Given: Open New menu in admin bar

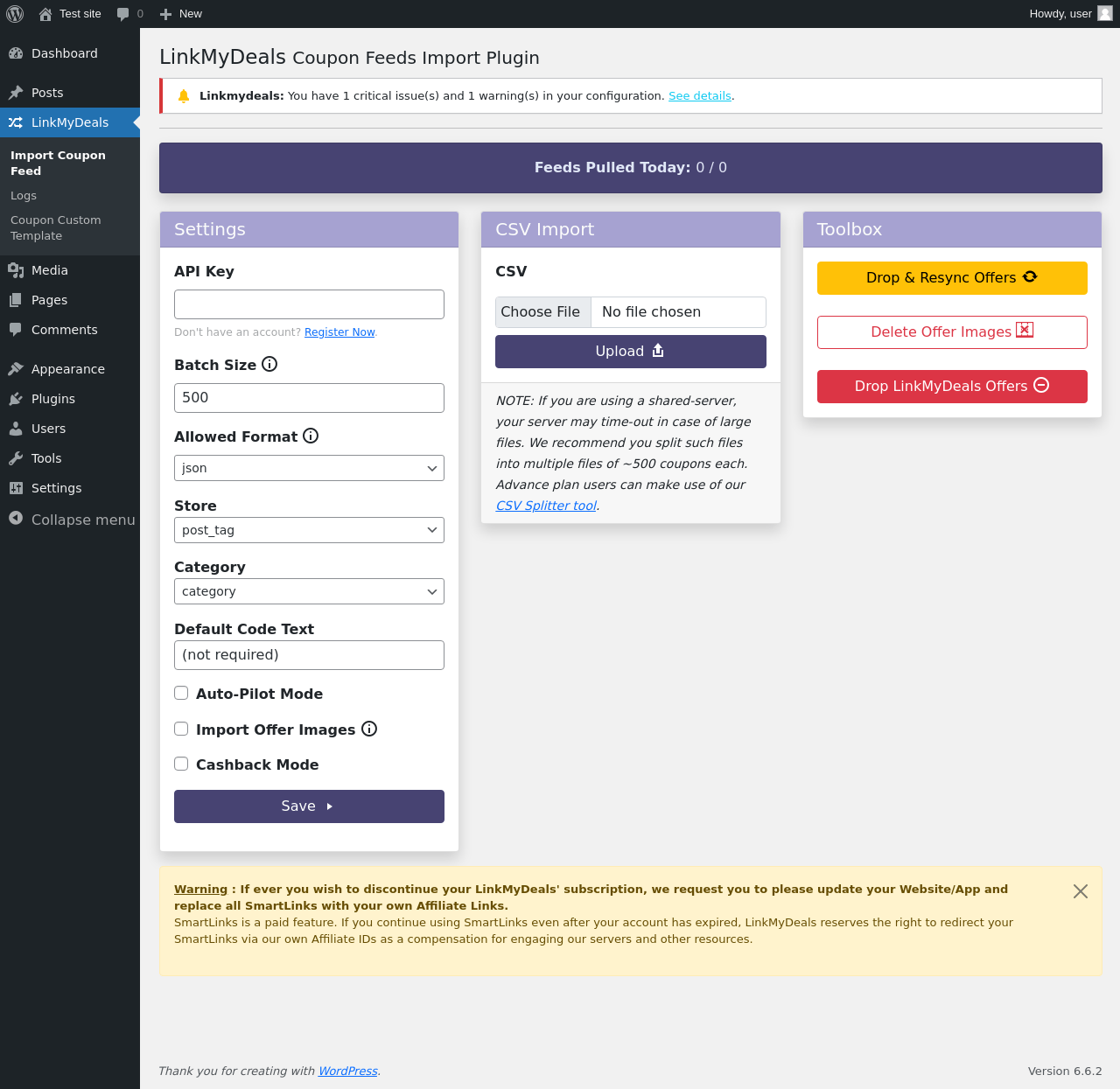Looking at the screenshot, I should coord(181,14).
